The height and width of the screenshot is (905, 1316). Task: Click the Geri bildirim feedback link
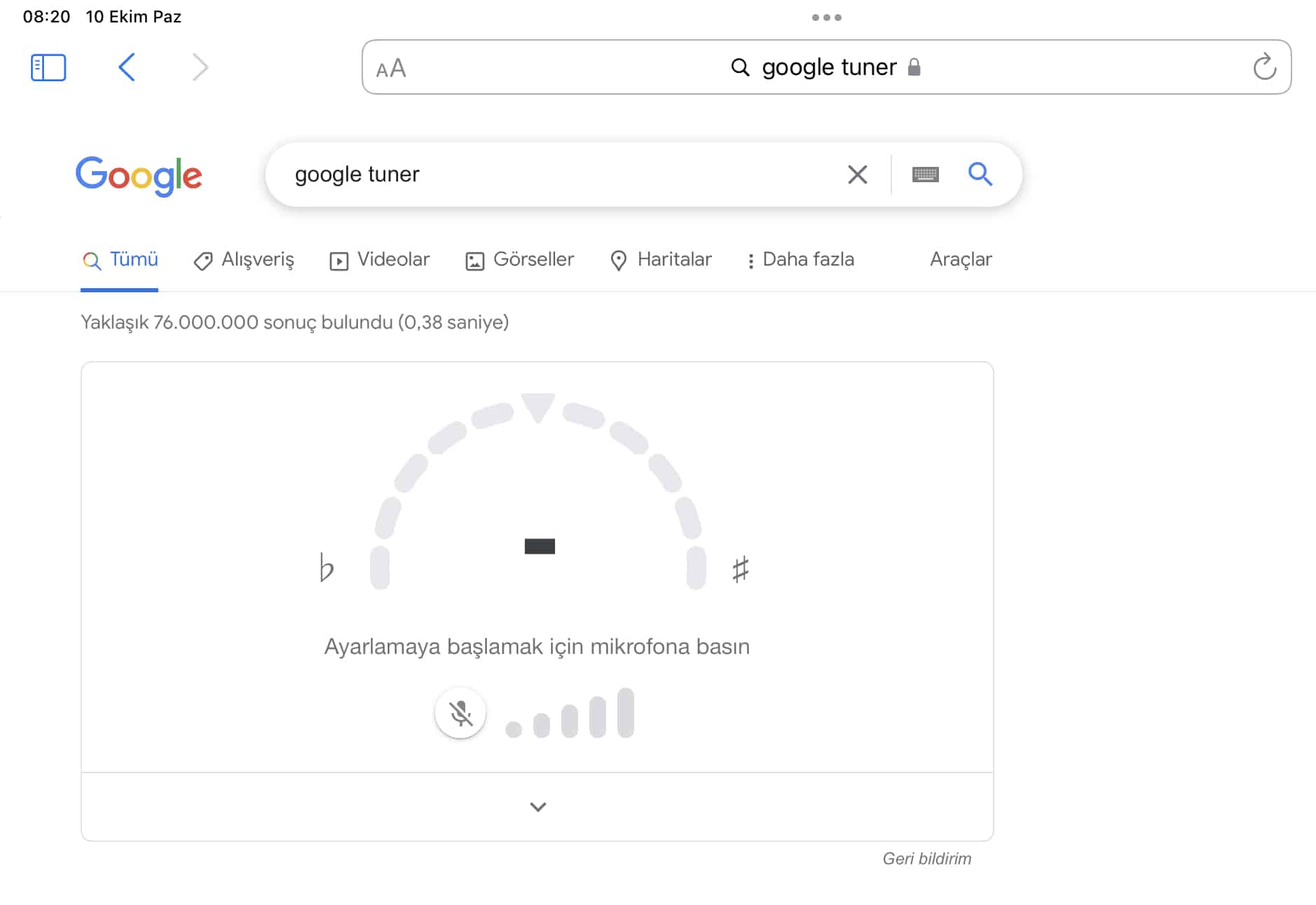926,859
